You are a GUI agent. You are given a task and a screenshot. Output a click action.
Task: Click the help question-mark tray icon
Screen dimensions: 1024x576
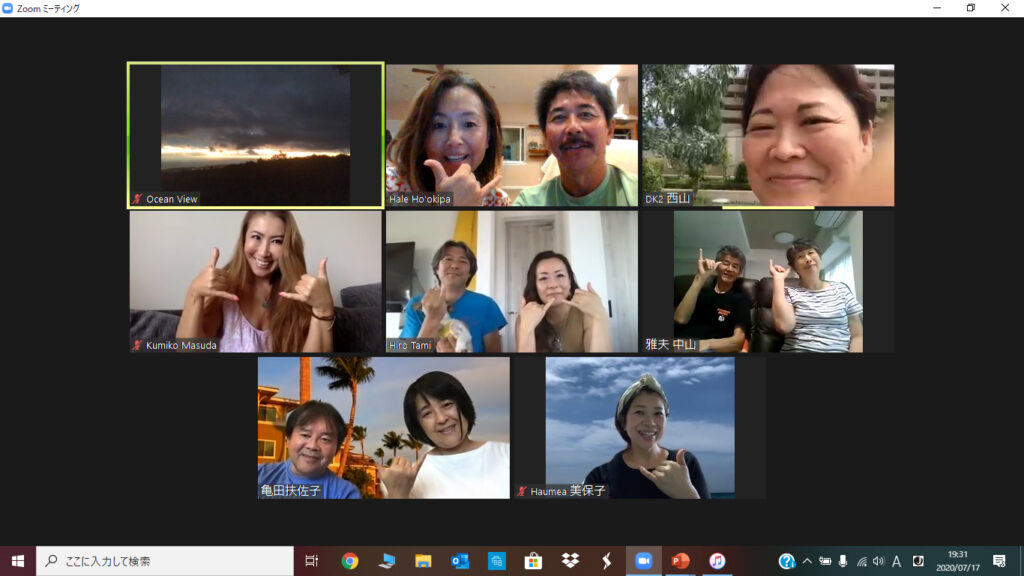786,561
